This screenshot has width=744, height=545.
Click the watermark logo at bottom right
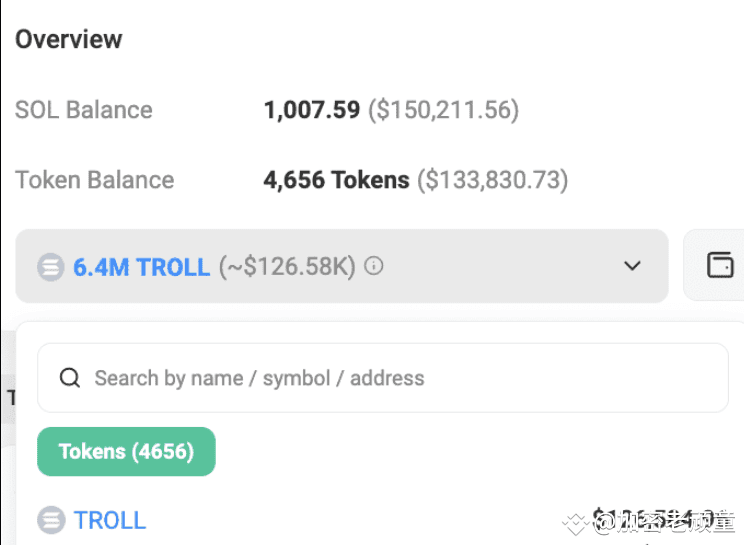point(576,524)
